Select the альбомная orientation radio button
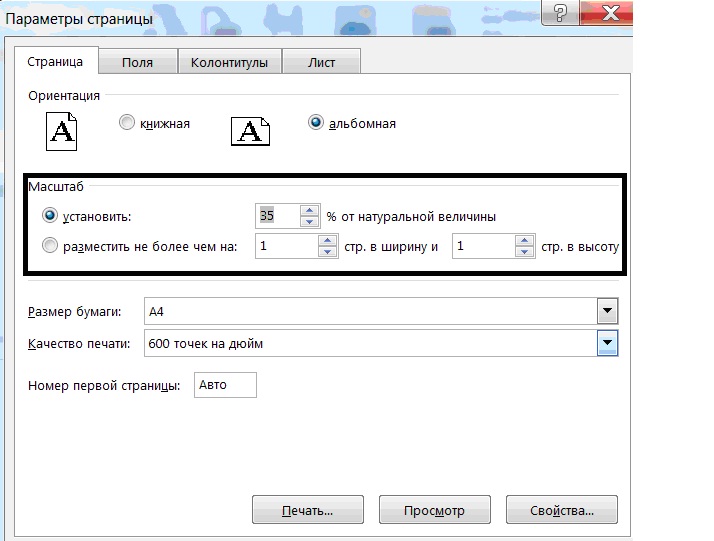The image size is (714, 541). coord(317,123)
